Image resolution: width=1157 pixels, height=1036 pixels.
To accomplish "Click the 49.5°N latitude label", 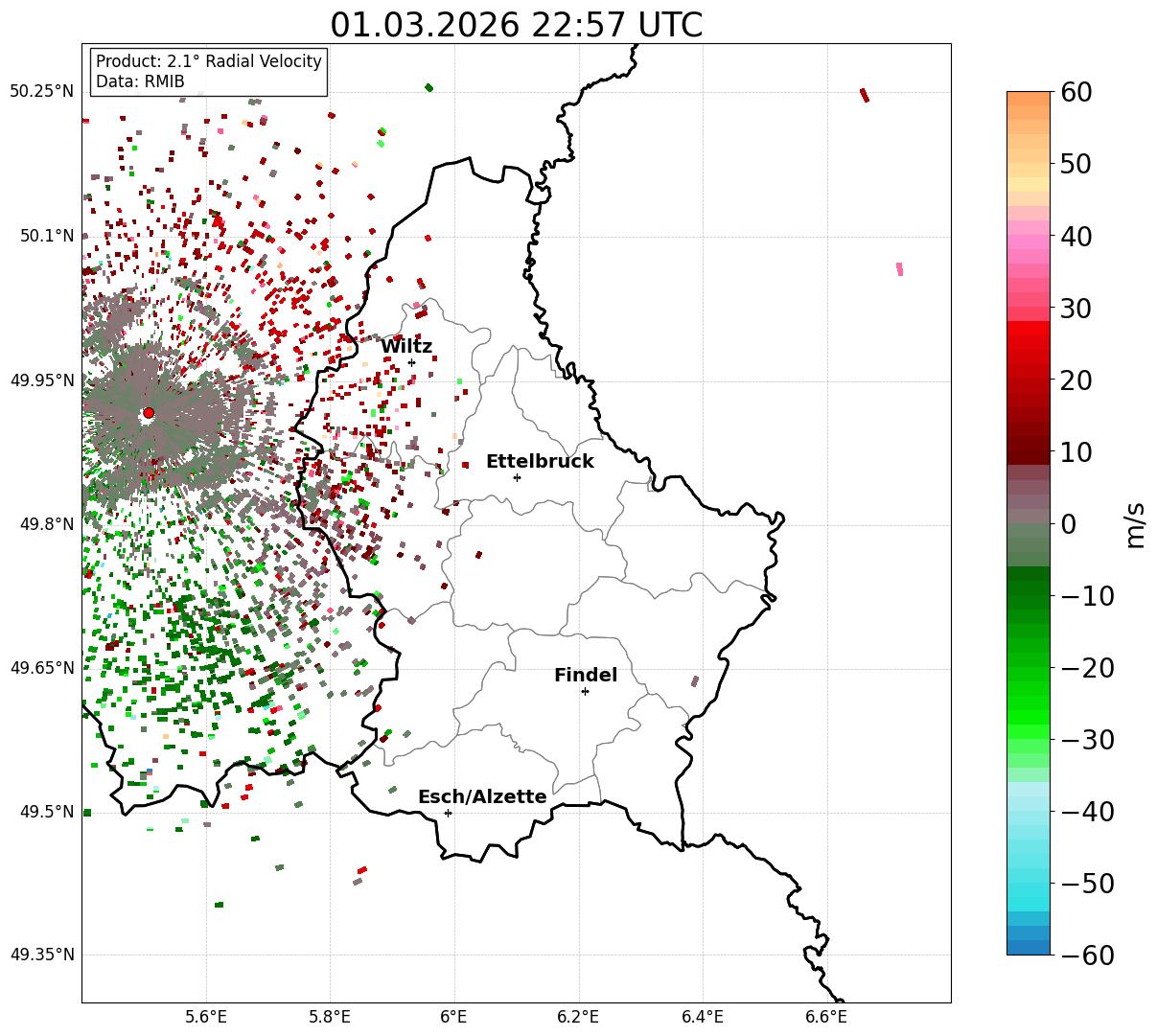I will [46, 812].
